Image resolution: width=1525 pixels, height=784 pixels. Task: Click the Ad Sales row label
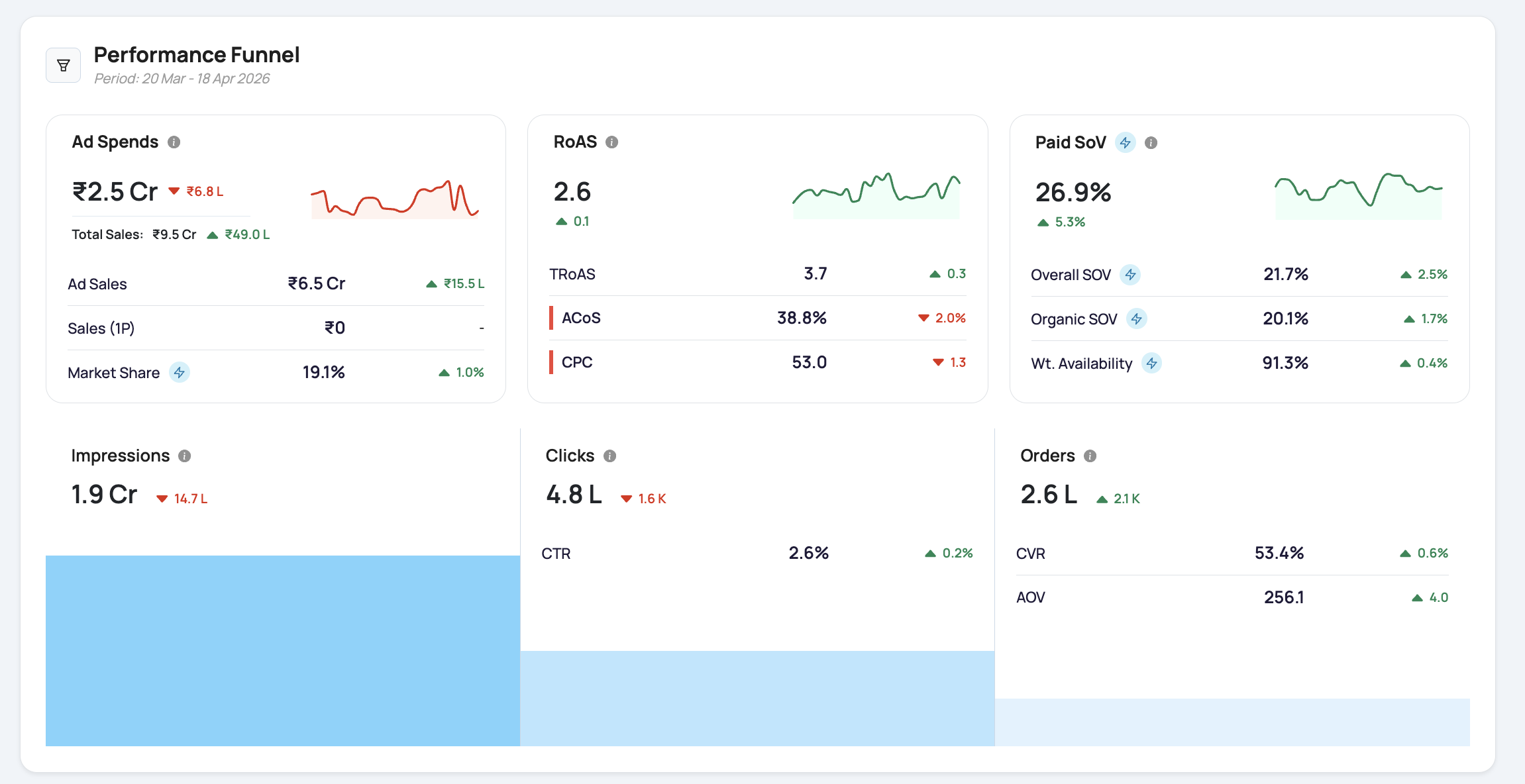pyautogui.click(x=97, y=284)
